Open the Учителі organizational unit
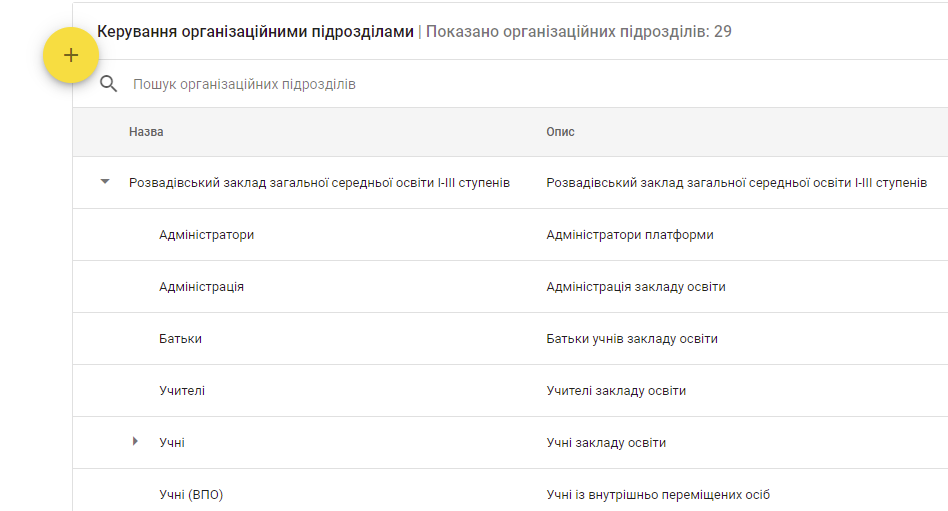 tap(182, 391)
